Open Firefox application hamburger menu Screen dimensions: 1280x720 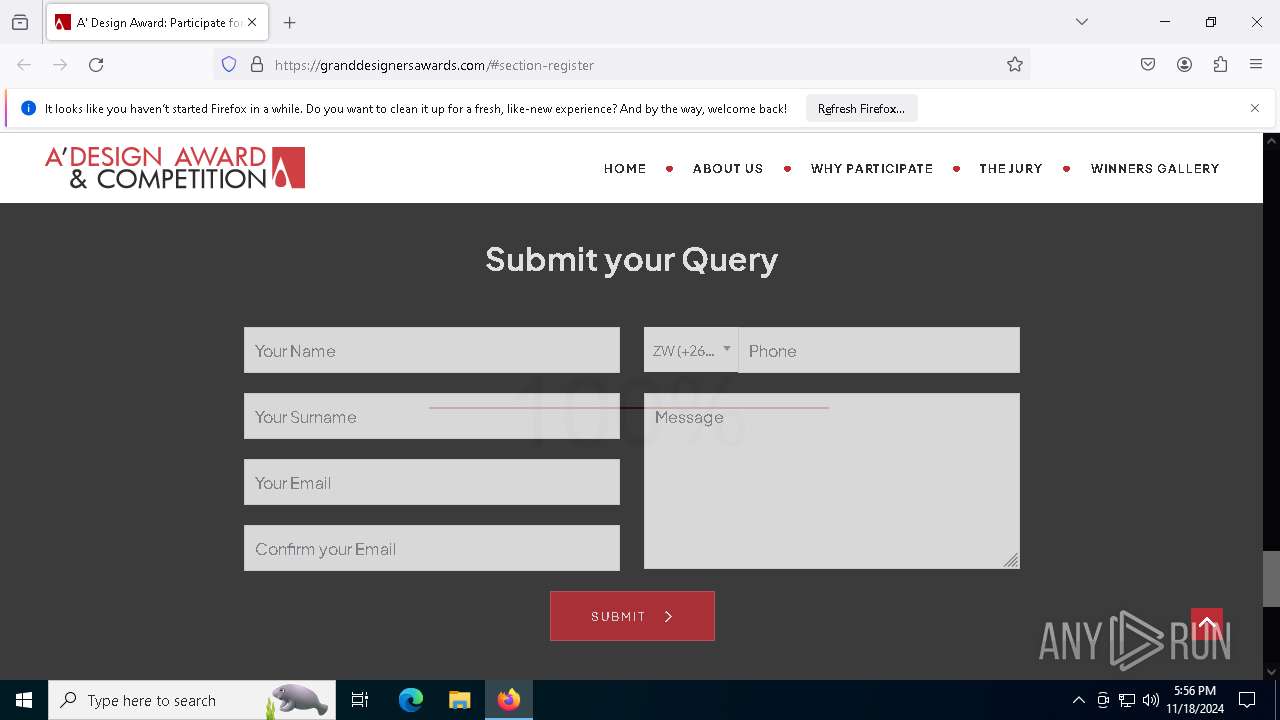tap(1256, 65)
